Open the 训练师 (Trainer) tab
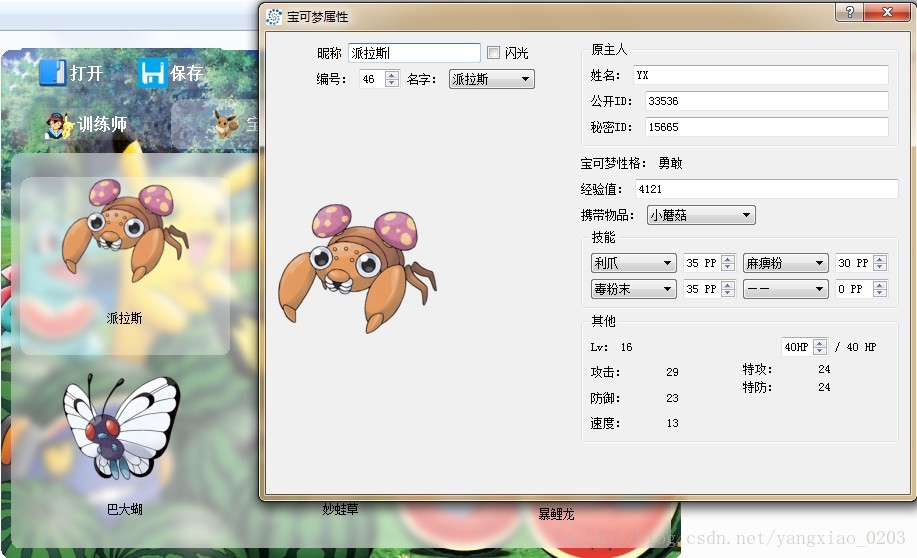Viewport: 917px width, 558px height. tap(87, 125)
